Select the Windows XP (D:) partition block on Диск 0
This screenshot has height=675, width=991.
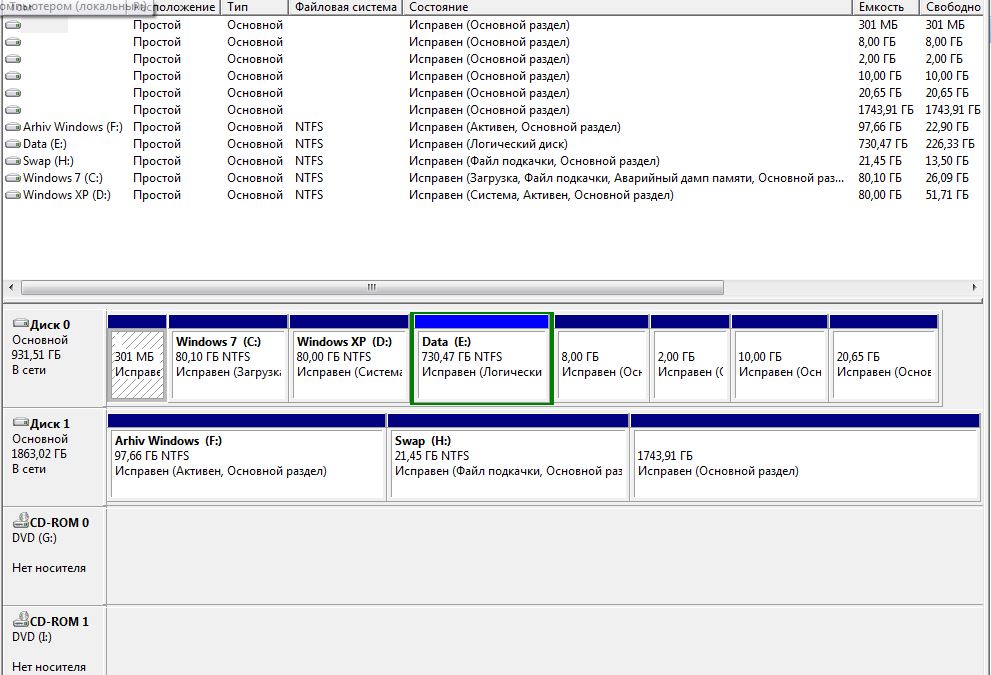(x=349, y=358)
